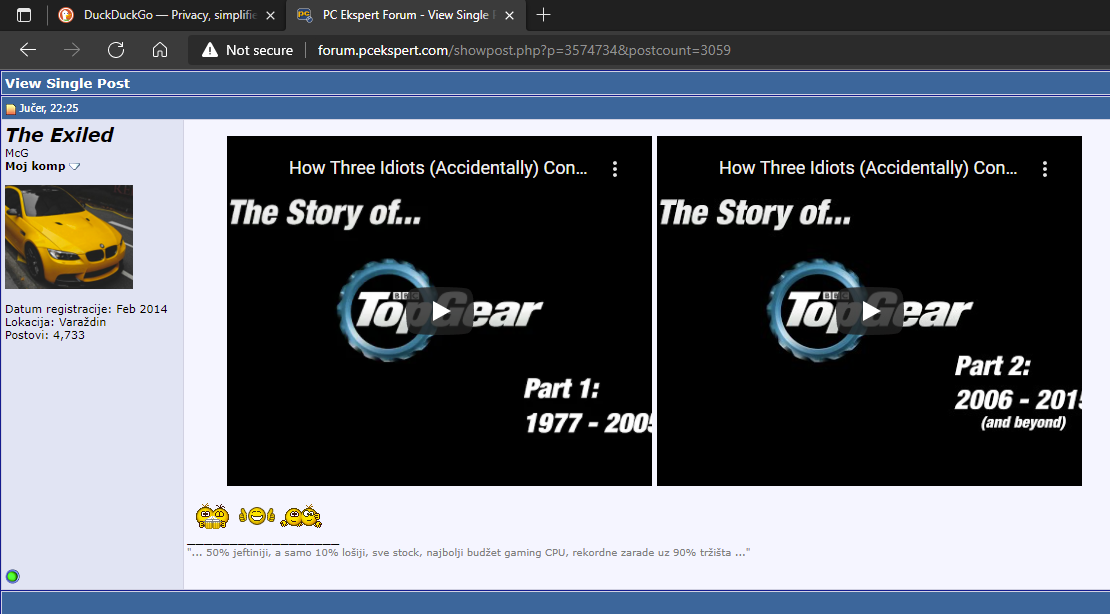
Task: Go back to the previous page
Action: (28, 50)
